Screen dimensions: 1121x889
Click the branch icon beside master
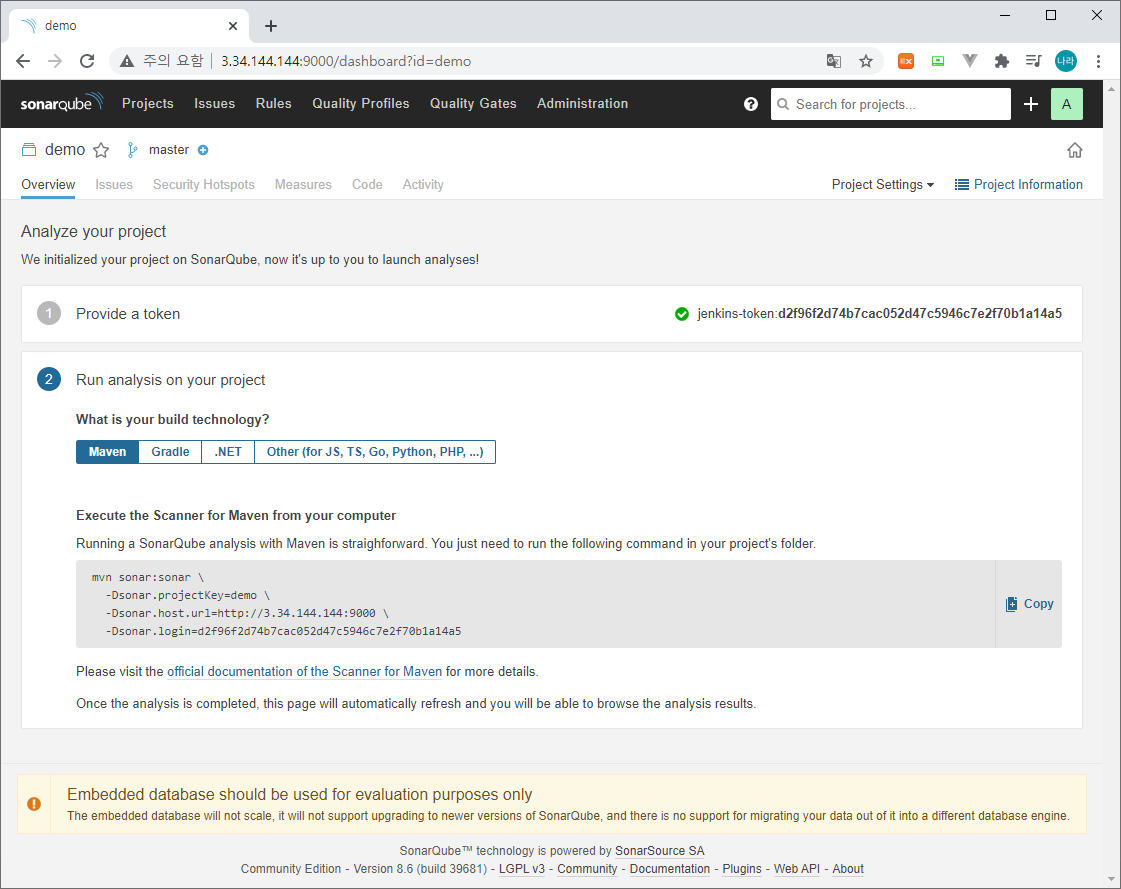click(x=132, y=149)
